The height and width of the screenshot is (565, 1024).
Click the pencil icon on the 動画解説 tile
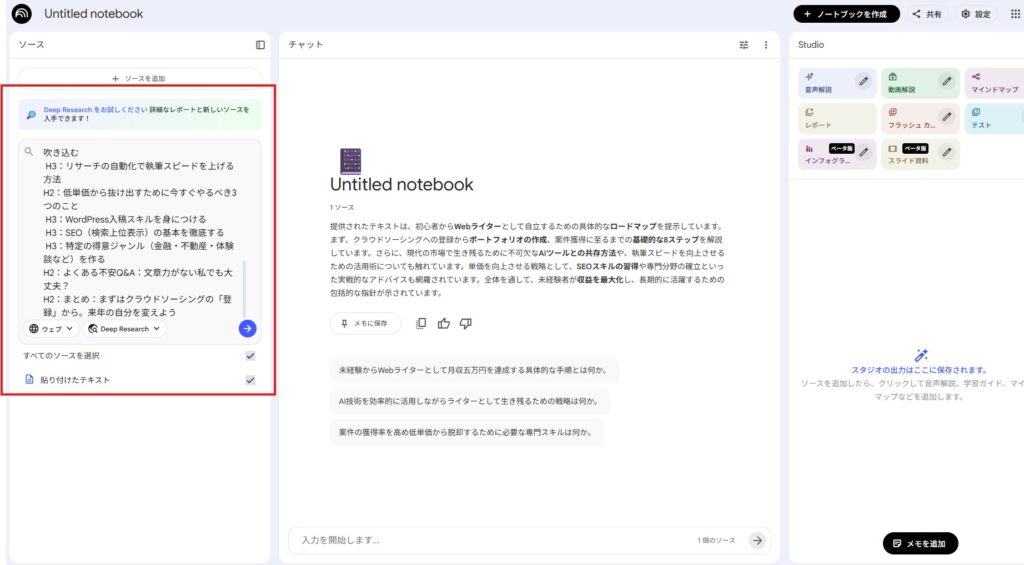click(945, 80)
